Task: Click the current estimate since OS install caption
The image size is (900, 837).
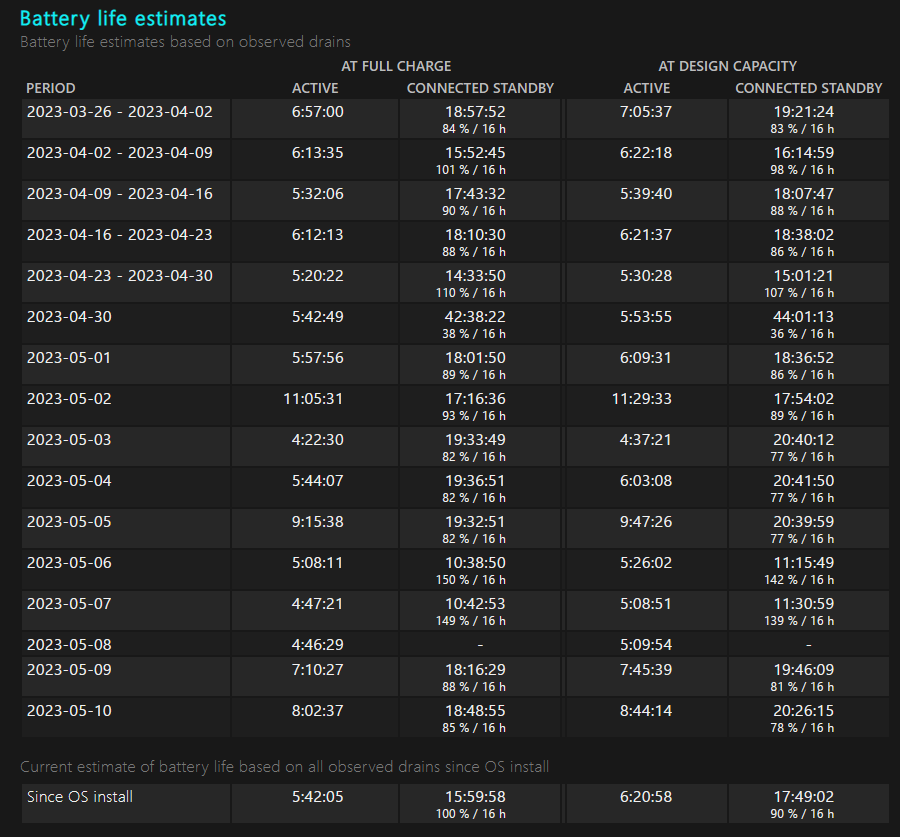Action: pyautogui.click(x=284, y=767)
